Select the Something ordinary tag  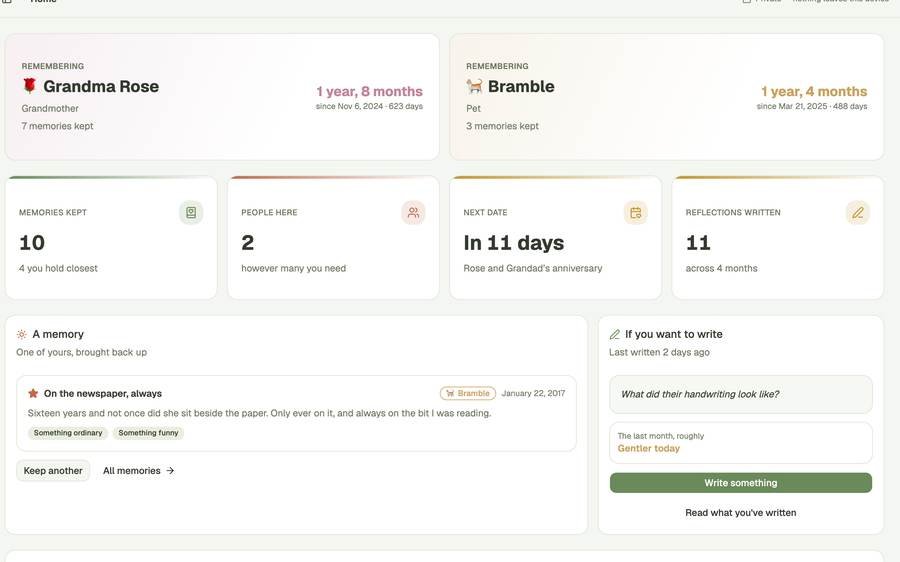pyautogui.click(x=68, y=433)
